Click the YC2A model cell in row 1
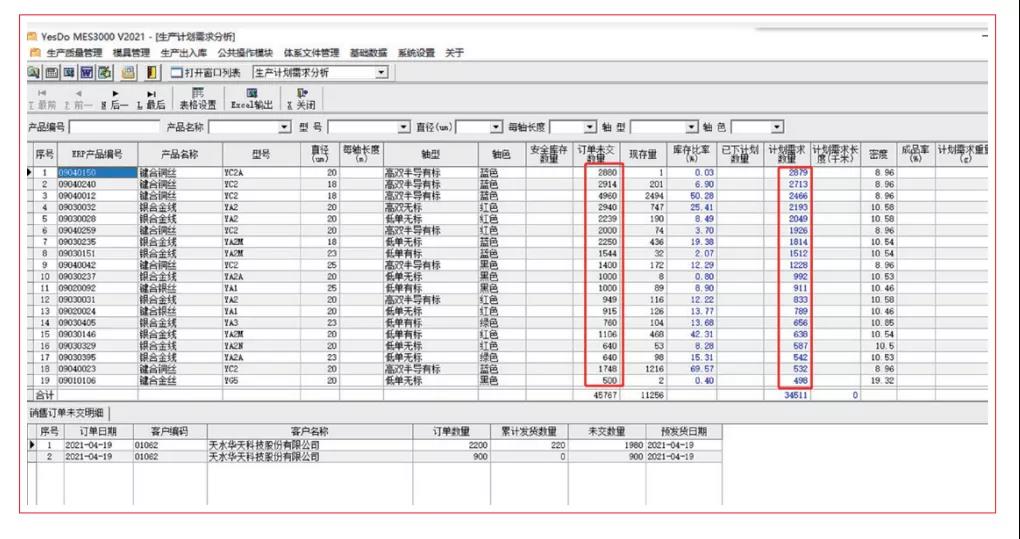This screenshot has width=1020, height=539. pos(262,173)
